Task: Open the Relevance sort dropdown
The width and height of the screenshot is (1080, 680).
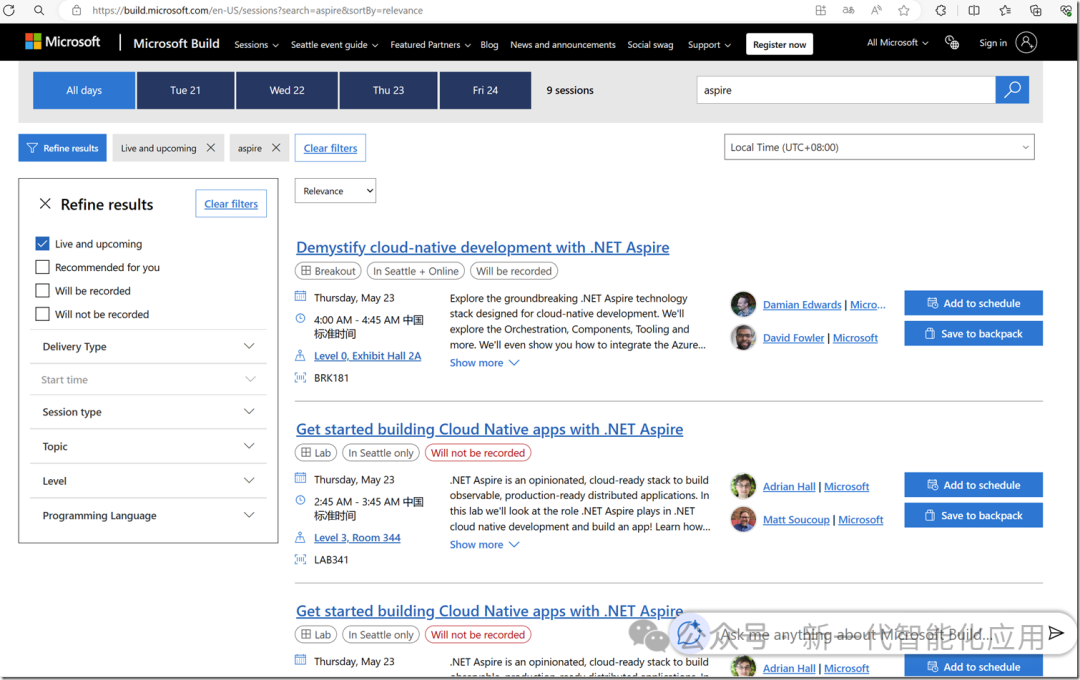Action: 335,190
